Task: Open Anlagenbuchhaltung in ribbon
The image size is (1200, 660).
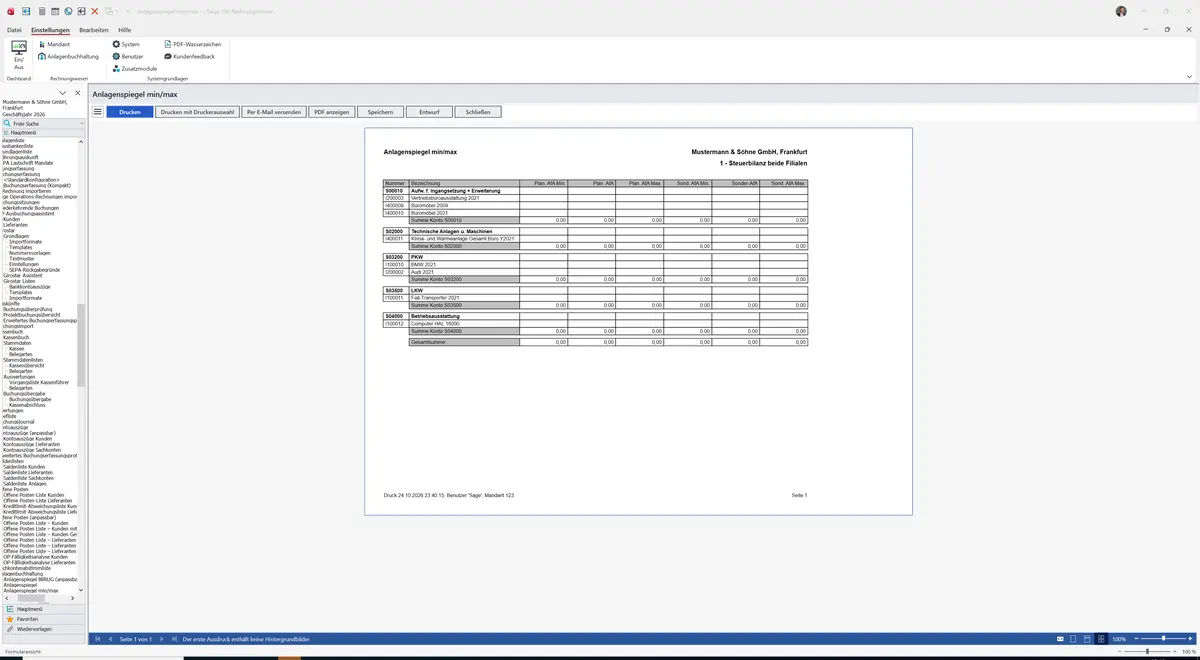Action: [x=68, y=57]
